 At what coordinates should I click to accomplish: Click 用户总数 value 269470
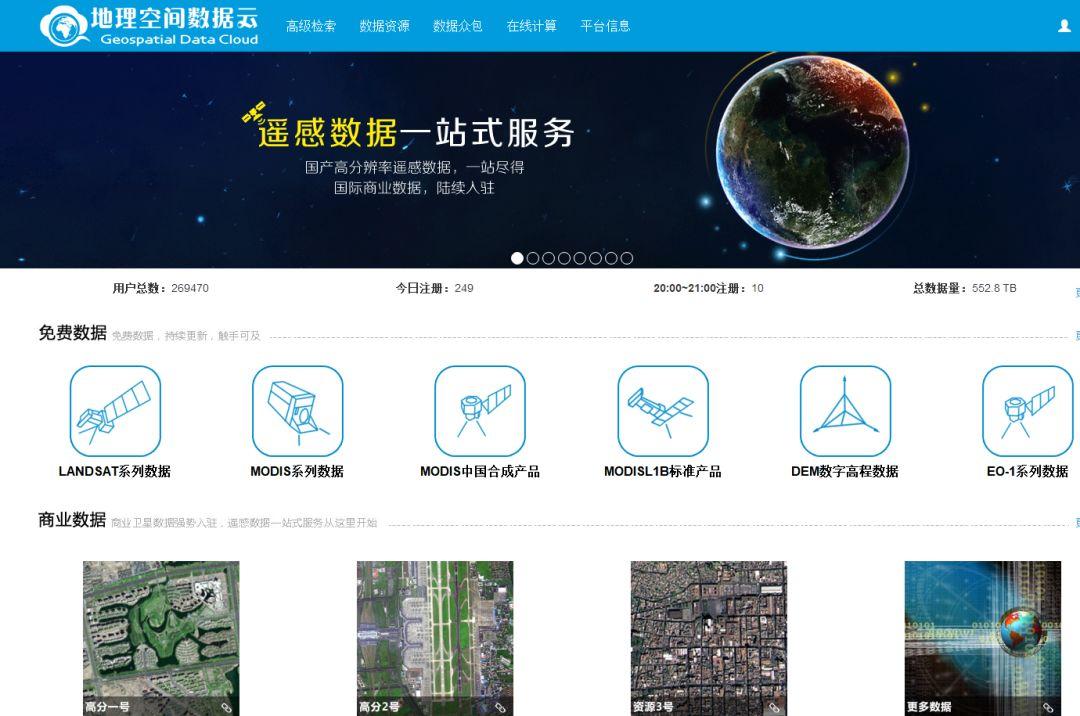[x=190, y=288]
